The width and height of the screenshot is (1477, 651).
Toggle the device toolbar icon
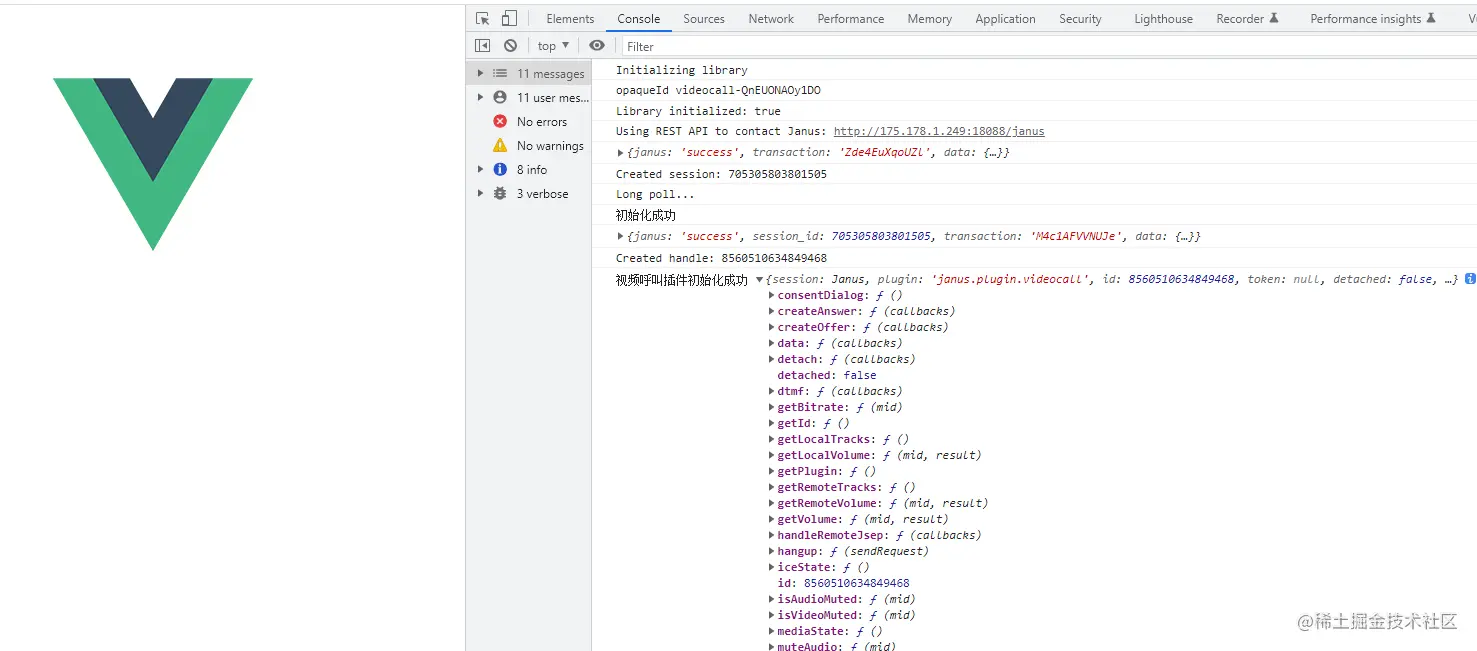point(509,19)
